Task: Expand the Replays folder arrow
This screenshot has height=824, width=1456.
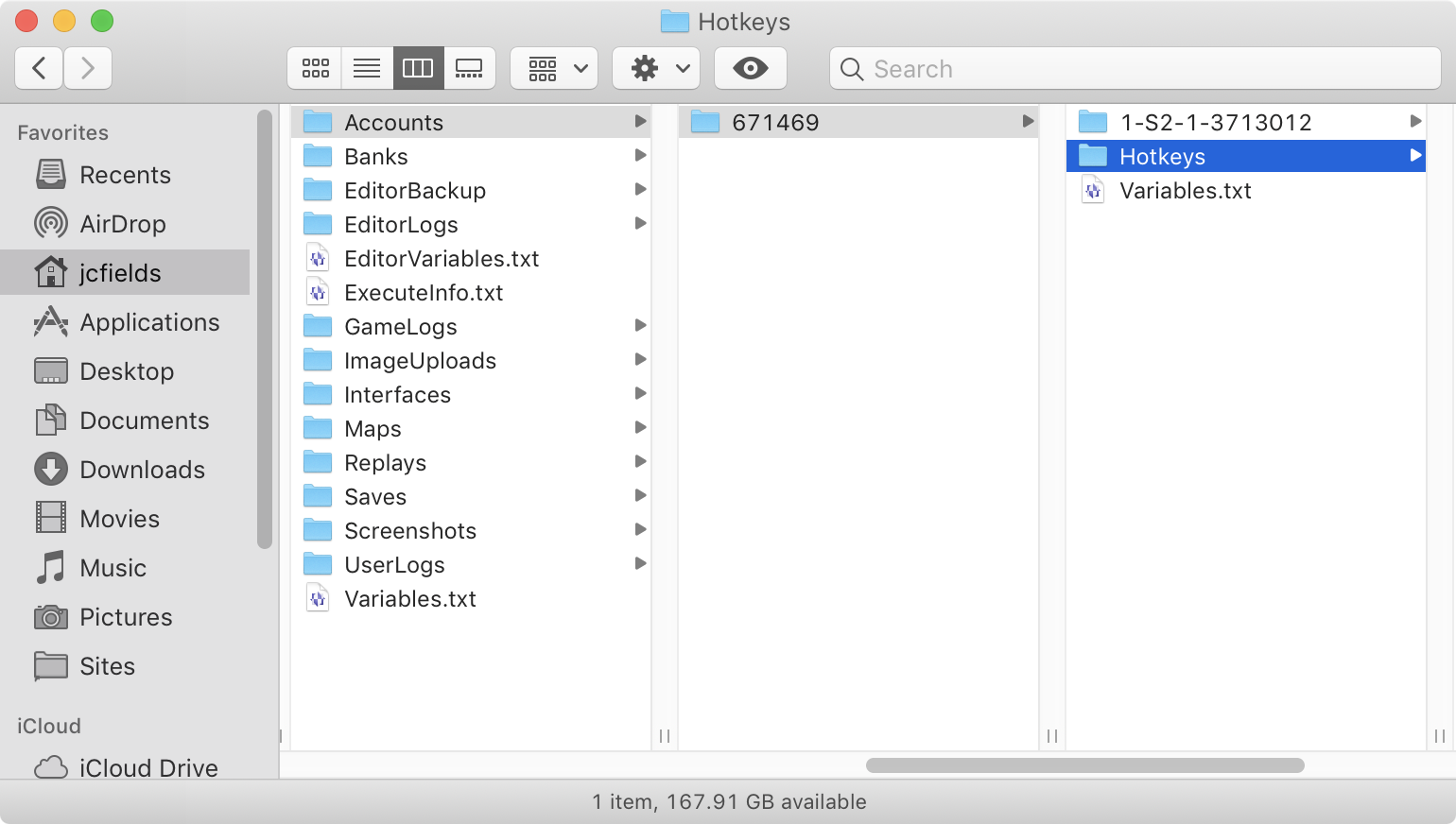Action: click(640, 462)
